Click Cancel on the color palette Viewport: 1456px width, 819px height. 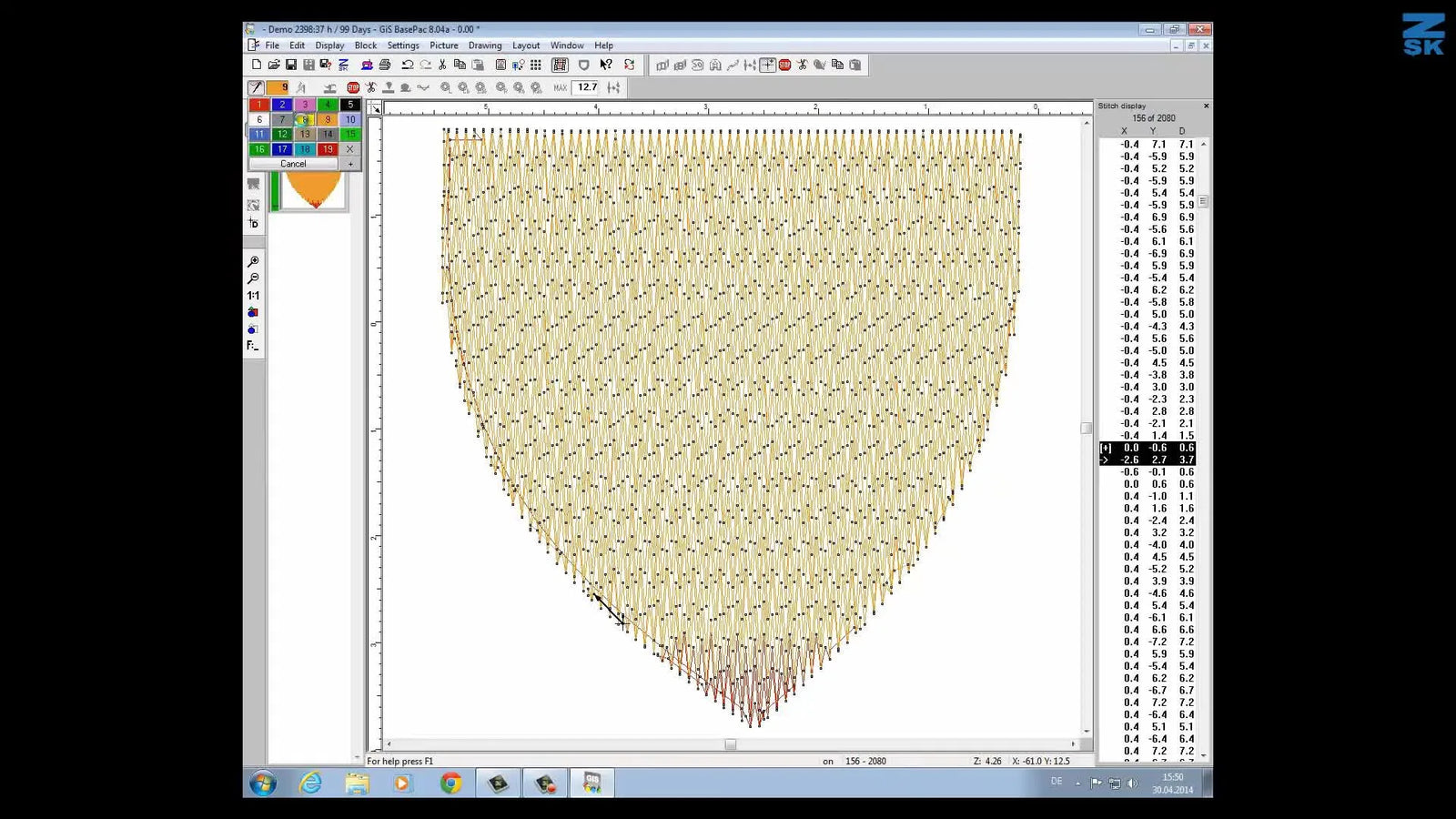(x=293, y=163)
